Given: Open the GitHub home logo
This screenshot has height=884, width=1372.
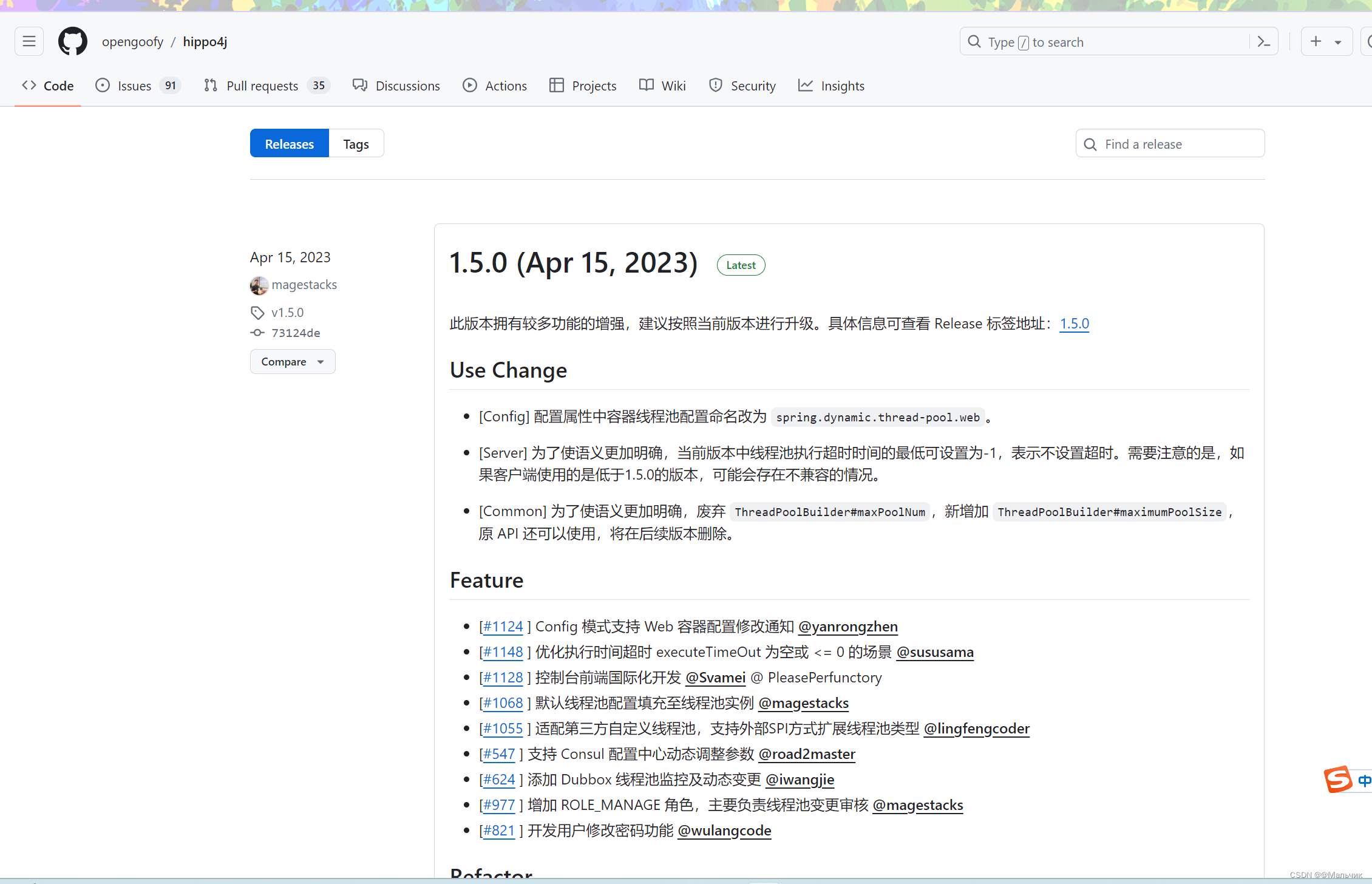Looking at the screenshot, I should 72,41.
